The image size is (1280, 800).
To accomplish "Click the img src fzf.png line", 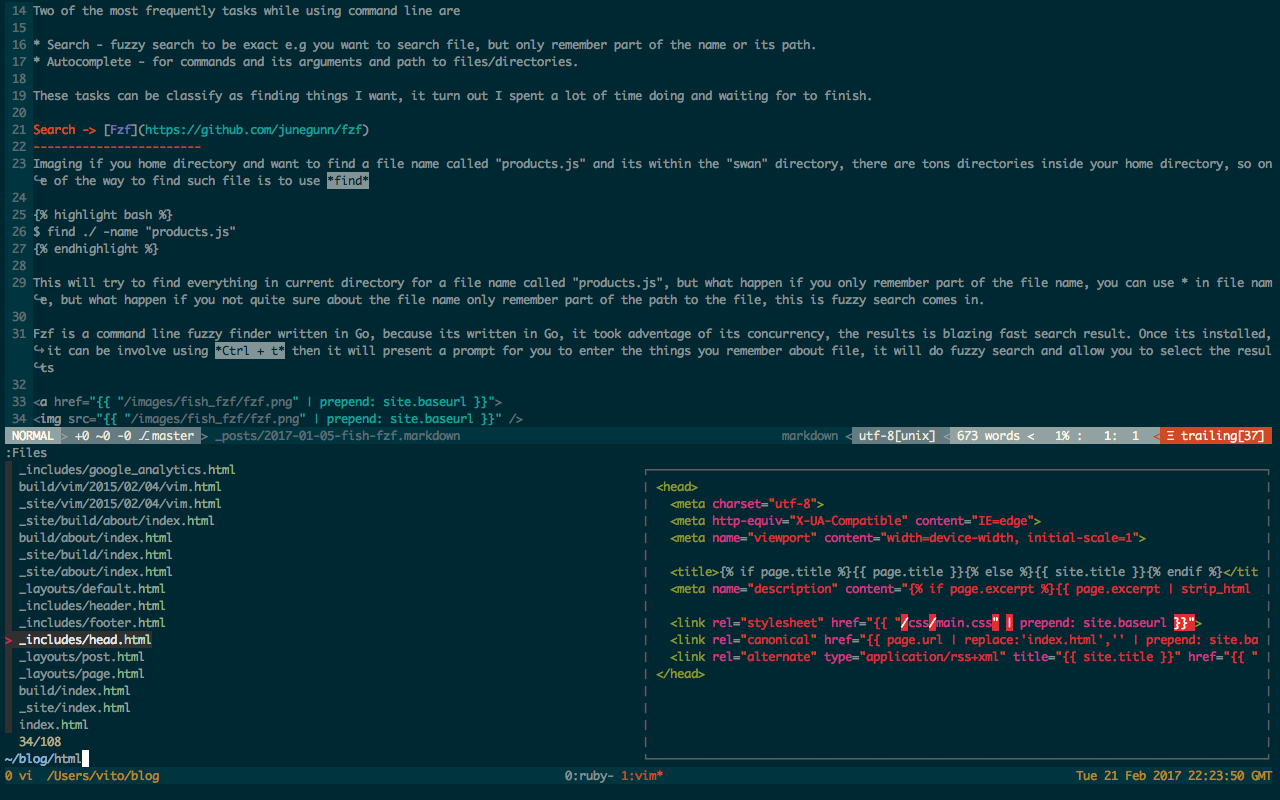I will click(x=278, y=418).
